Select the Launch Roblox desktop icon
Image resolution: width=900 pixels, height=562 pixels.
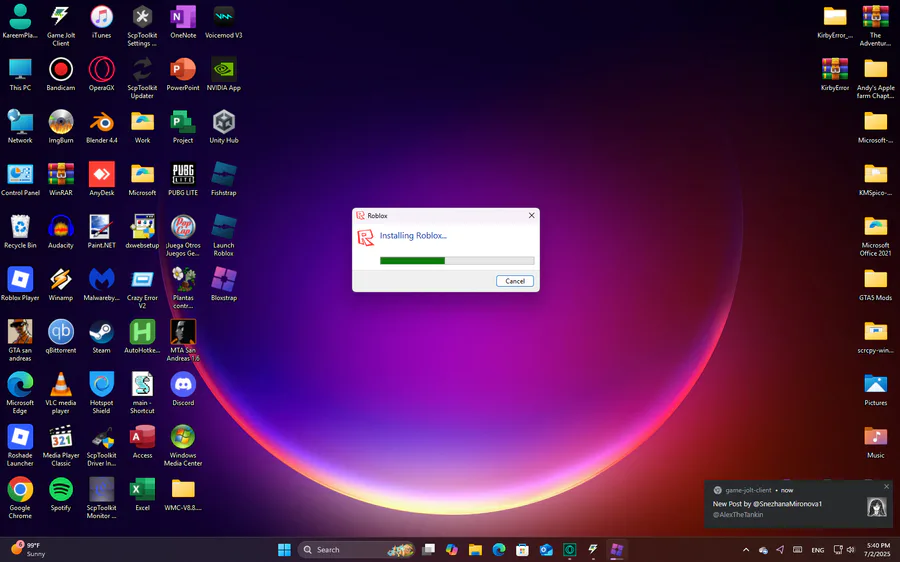pos(223,236)
